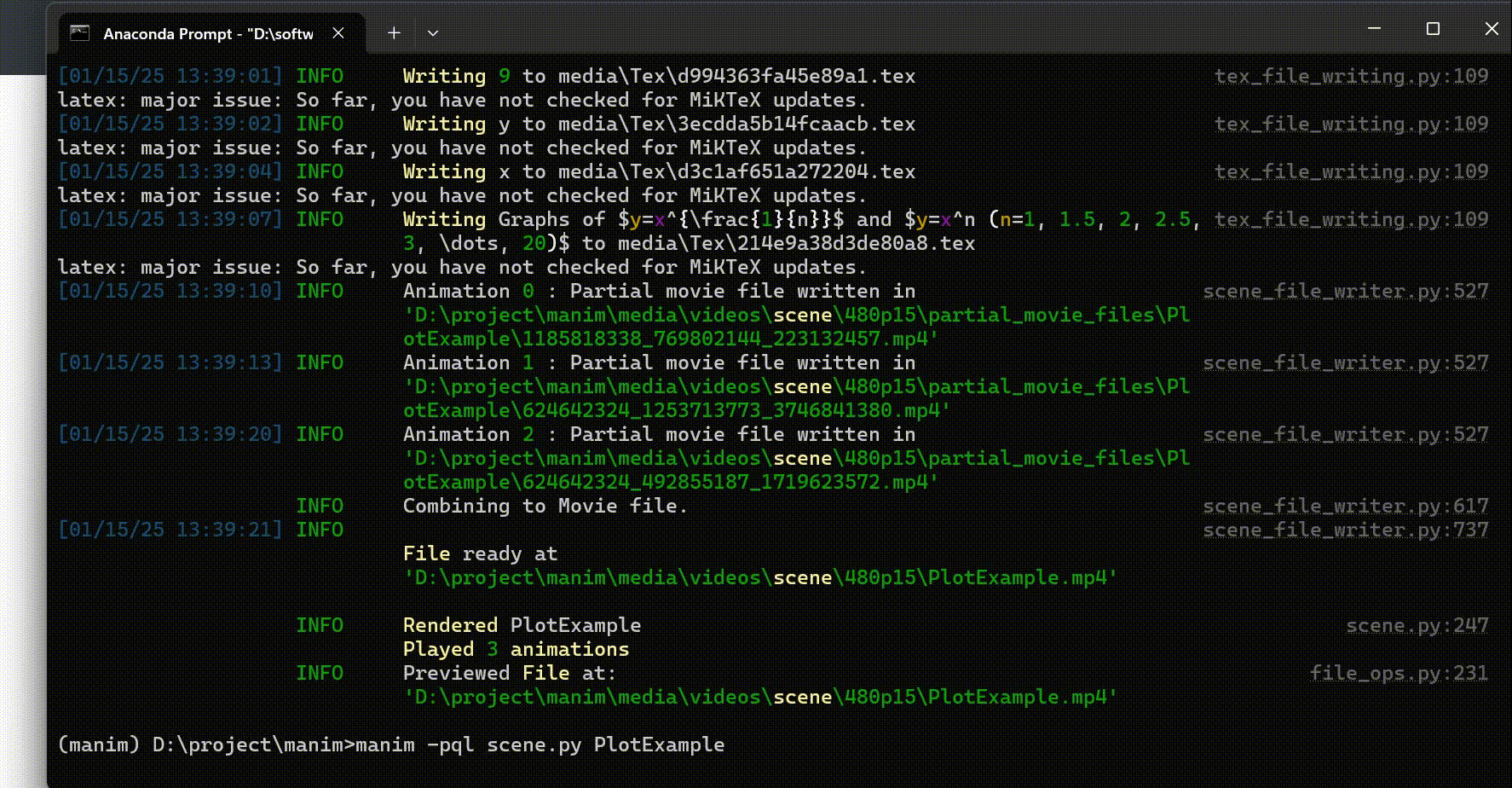Click the file_ops.py:231 source reference
The image size is (1512, 788).
1399,674
